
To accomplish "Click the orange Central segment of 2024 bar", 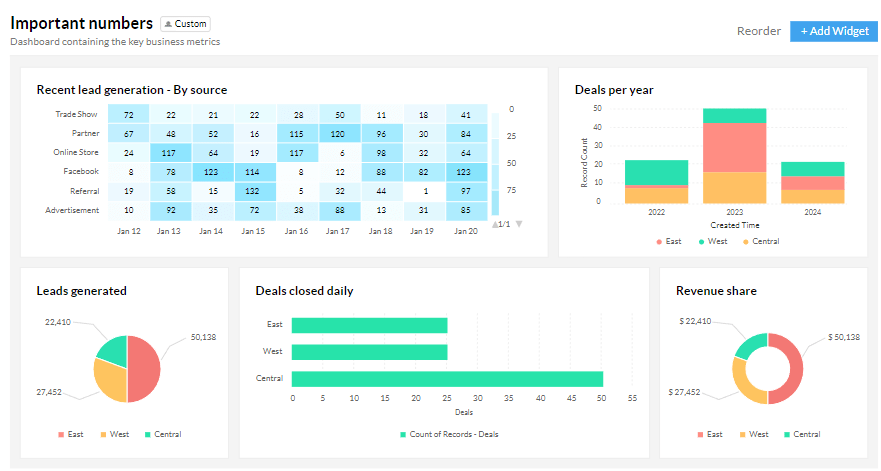I will tap(812, 197).
